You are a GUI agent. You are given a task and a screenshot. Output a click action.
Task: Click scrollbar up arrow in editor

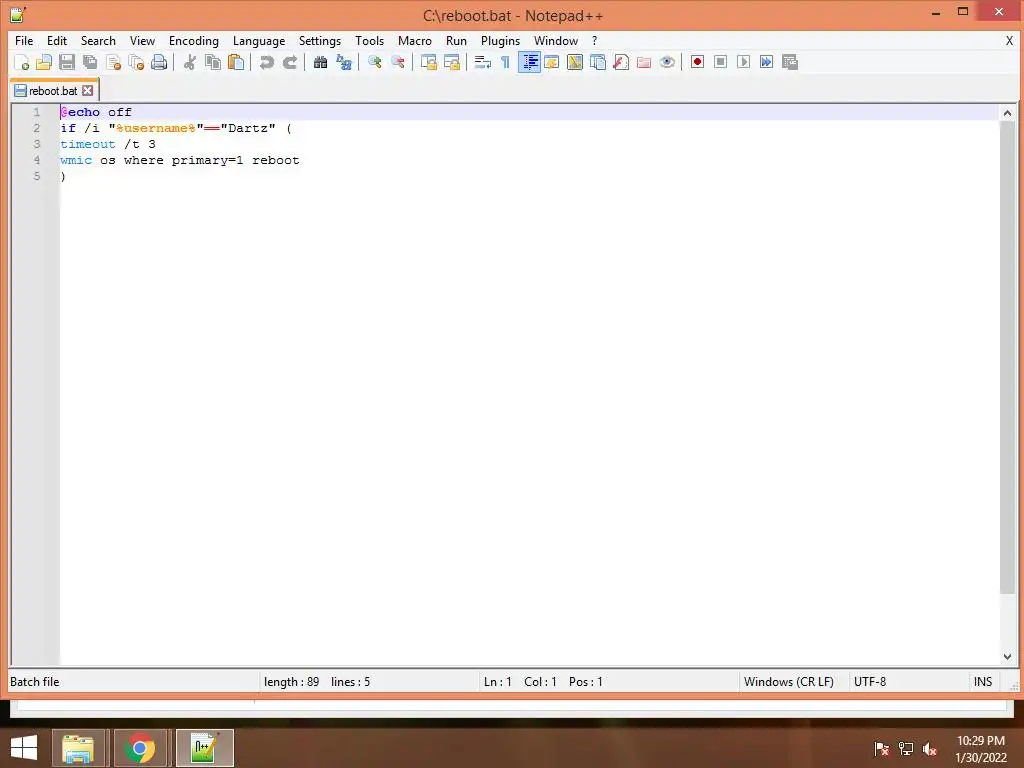tap(1007, 113)
